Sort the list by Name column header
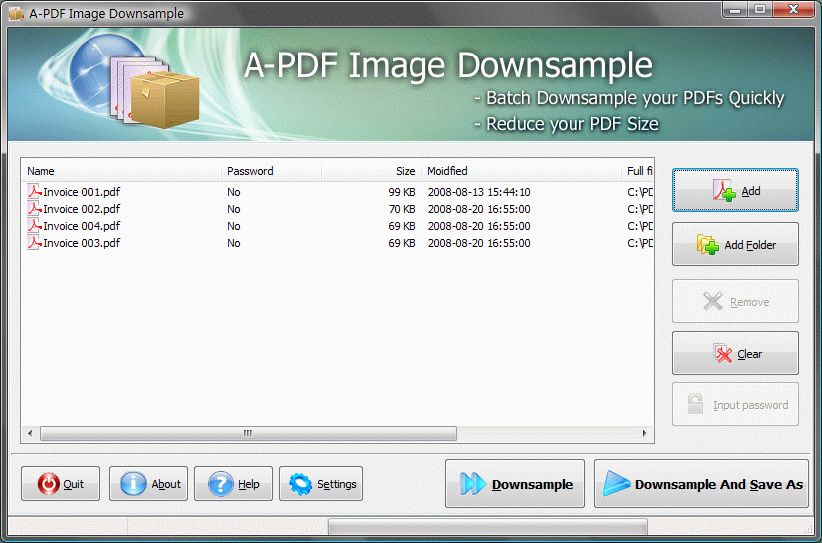The width and height of the screenshot is (822, 543). (122, 171)
